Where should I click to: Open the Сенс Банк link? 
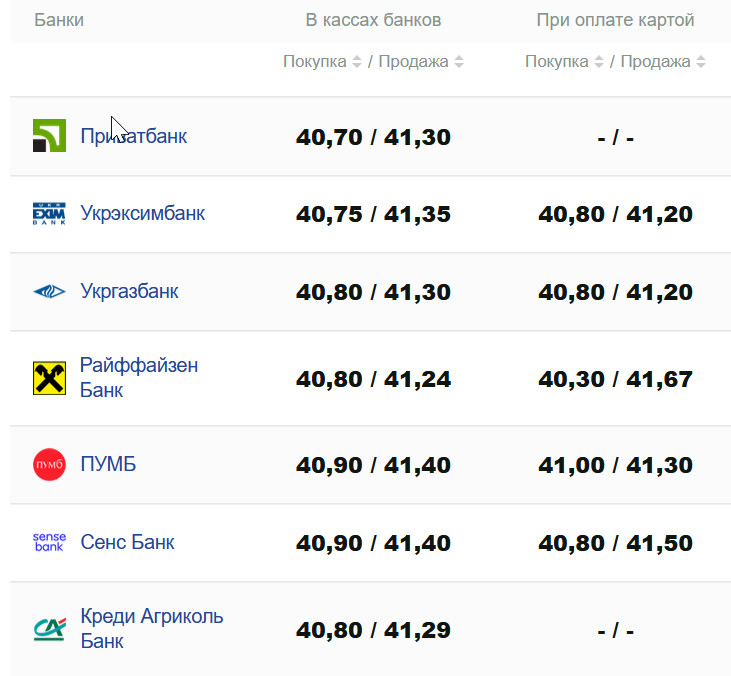pyautogui.click(x=127, y=542)
